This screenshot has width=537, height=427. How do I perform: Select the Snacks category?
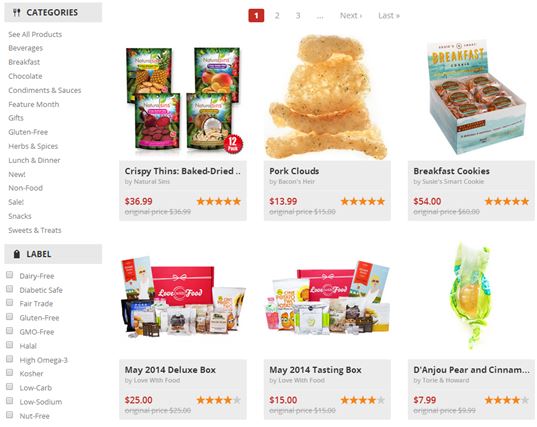20,216
